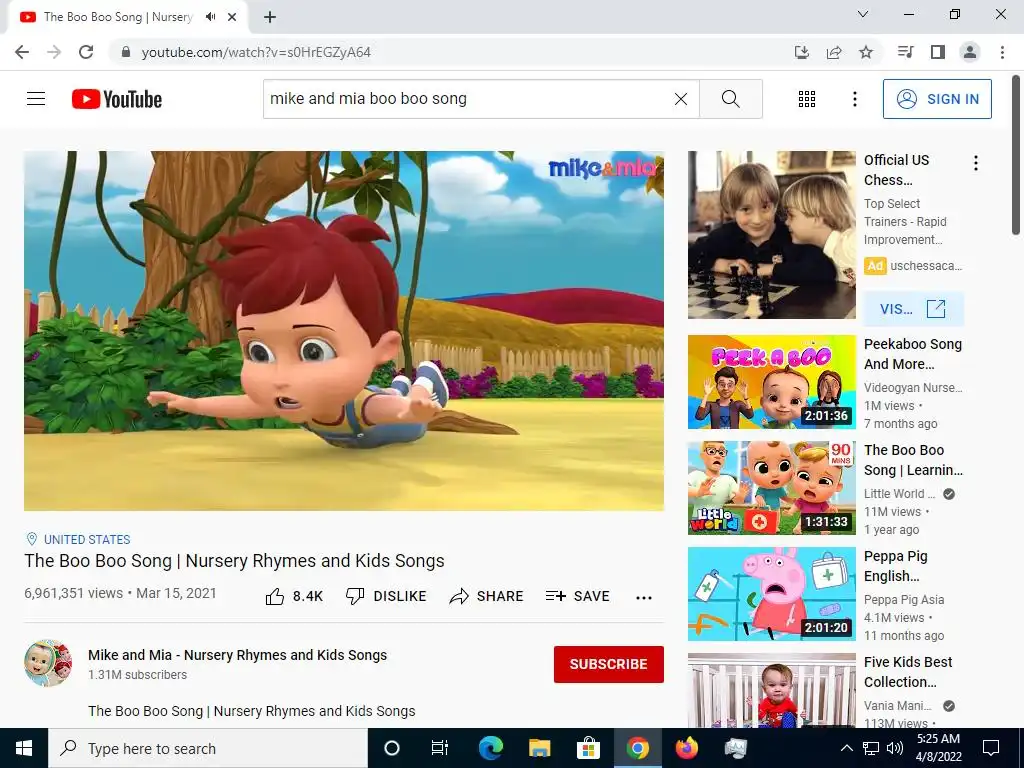Mute the tab via speaker icon
The image size is (1024, 768).
point(210,17)
